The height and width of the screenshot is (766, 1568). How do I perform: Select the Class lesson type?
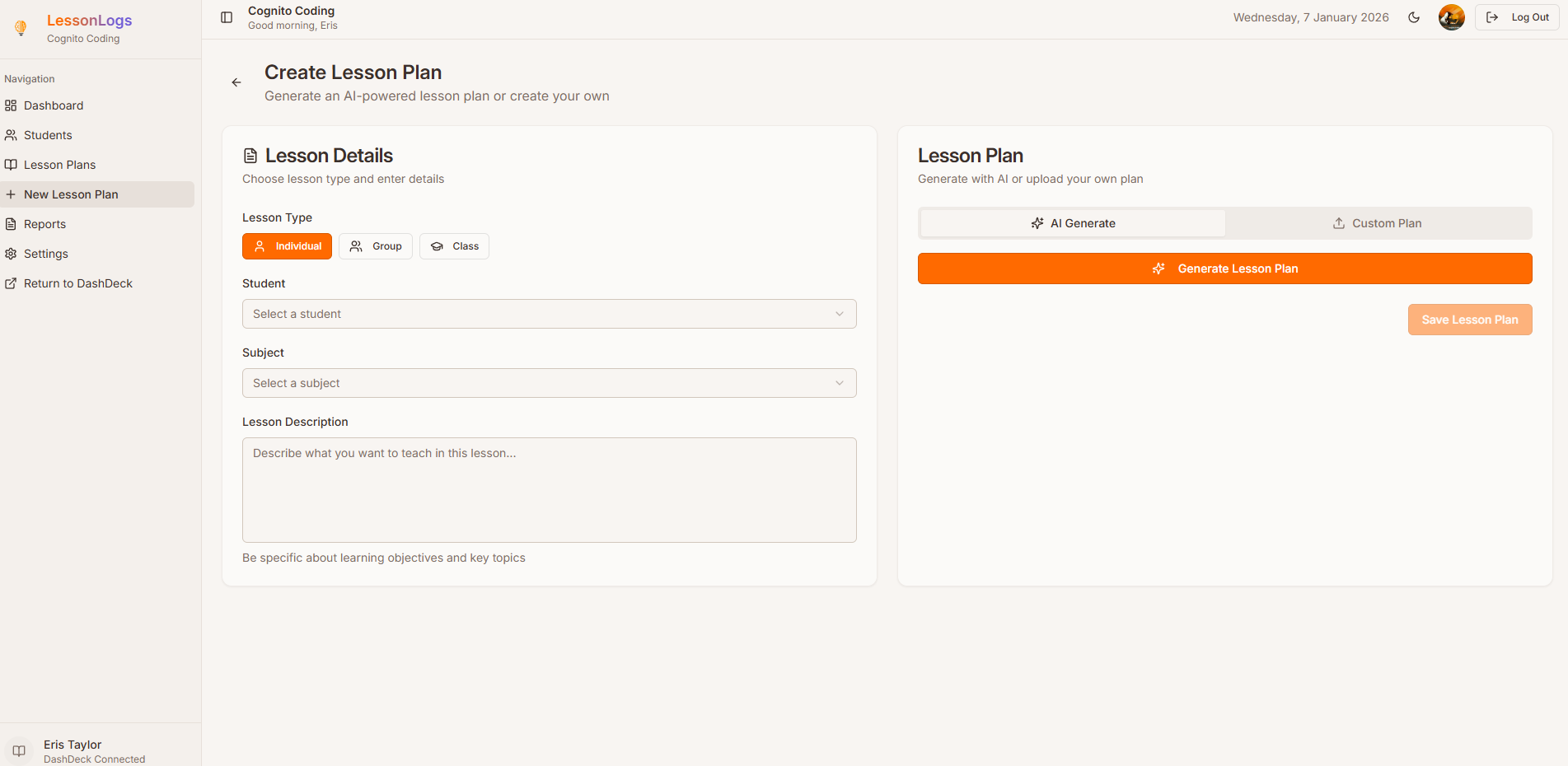click(x=454, y=245)
